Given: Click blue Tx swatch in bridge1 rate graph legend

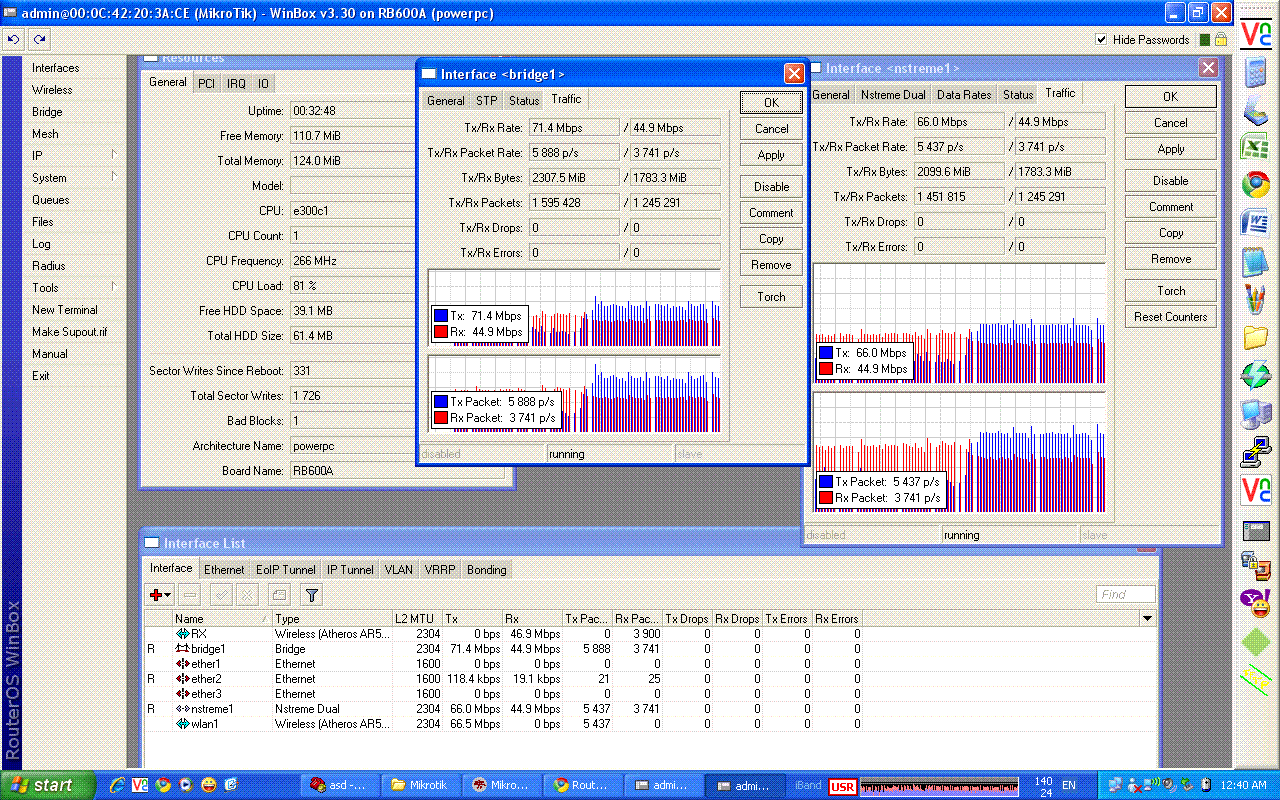Looking at the screenshot, I should [x=441, y=316].
